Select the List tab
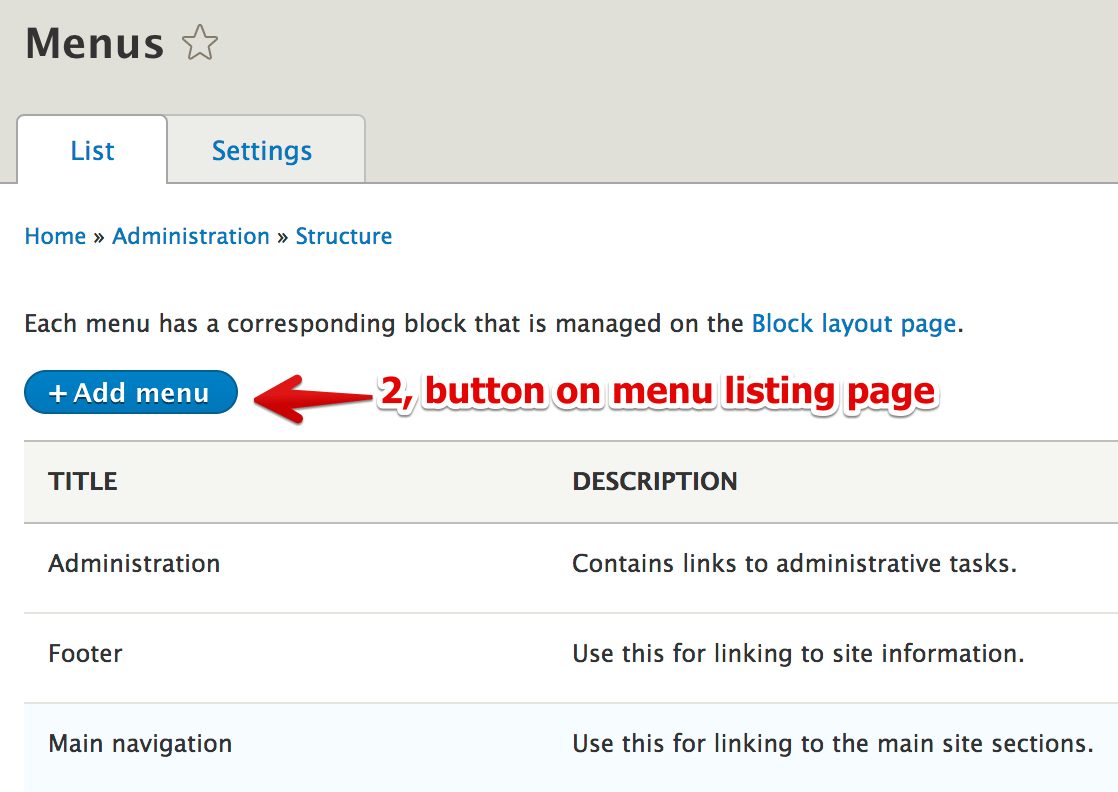 point(91,149)
